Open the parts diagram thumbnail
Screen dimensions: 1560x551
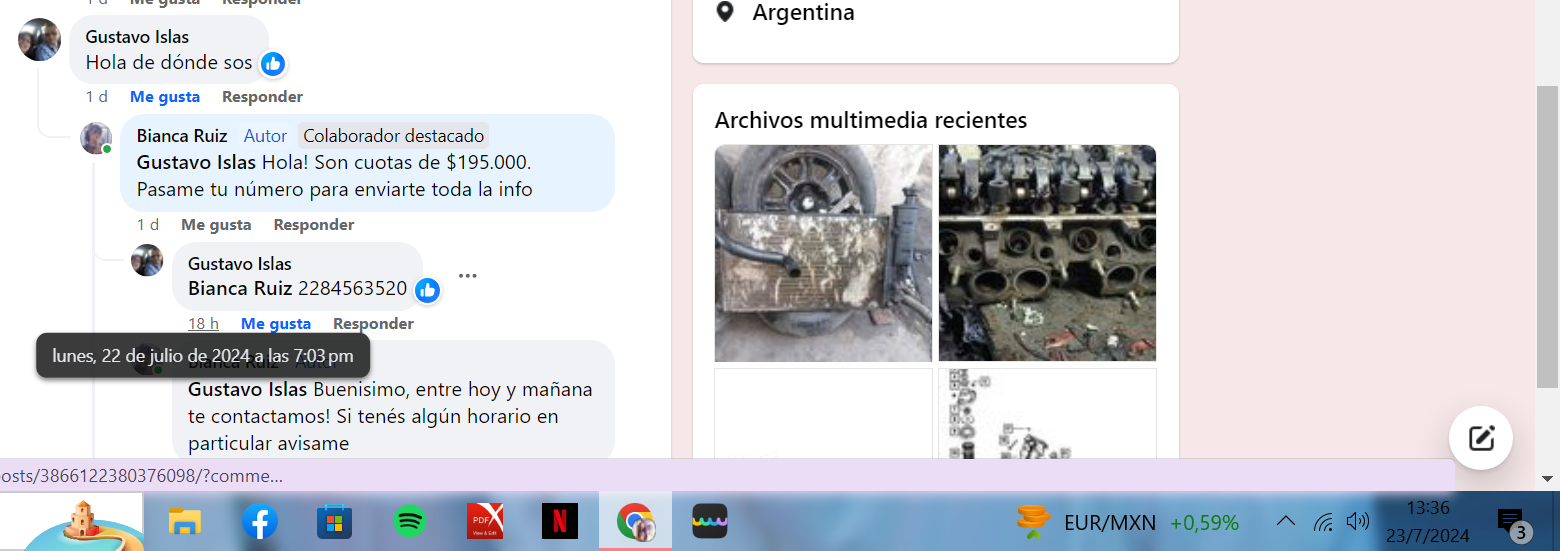(1047, 413)
